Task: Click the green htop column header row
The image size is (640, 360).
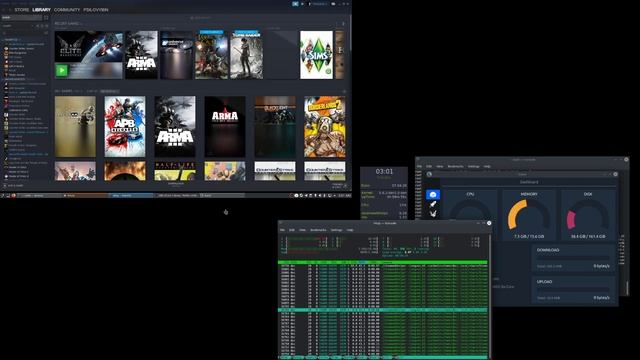Action: point(383,262)
